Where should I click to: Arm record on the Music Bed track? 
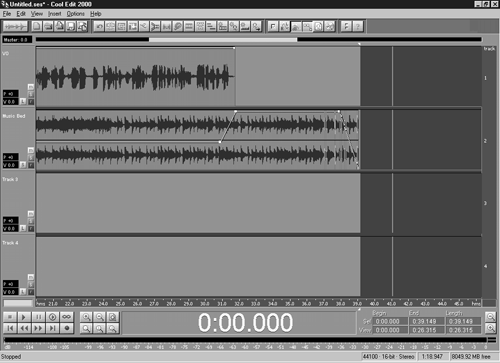point(31,165)
